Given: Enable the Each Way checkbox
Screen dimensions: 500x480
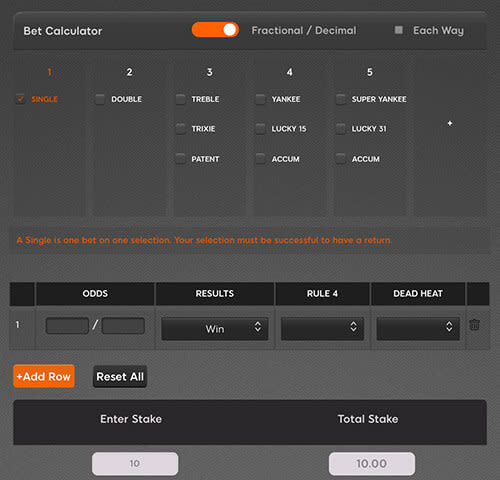Looking at the screenshot, I should coord(398,30).
